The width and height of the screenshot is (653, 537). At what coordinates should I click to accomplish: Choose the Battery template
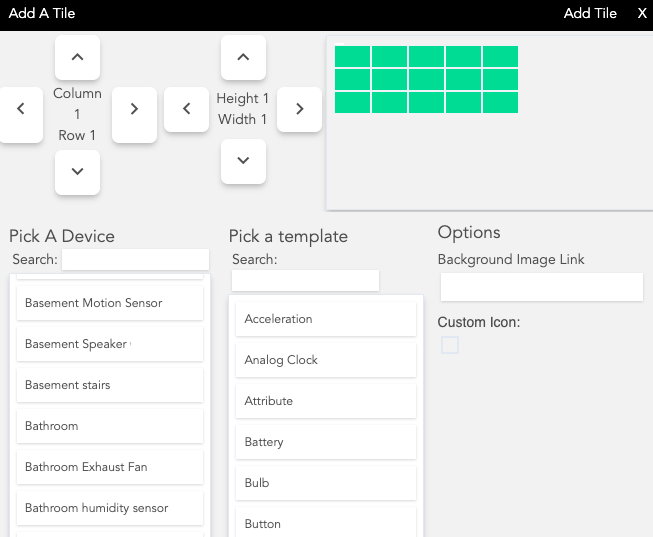pyautogui.click(x=326, y=442)
